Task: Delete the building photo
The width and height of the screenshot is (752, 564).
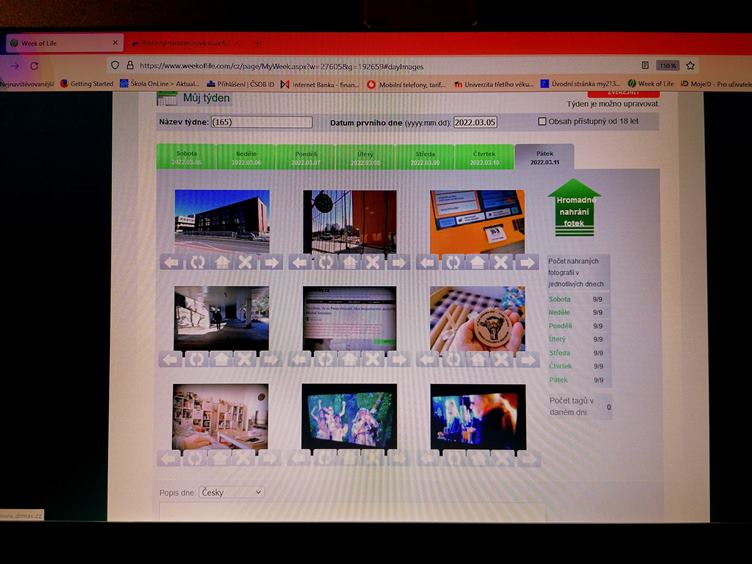Action: tap(246, 262)
